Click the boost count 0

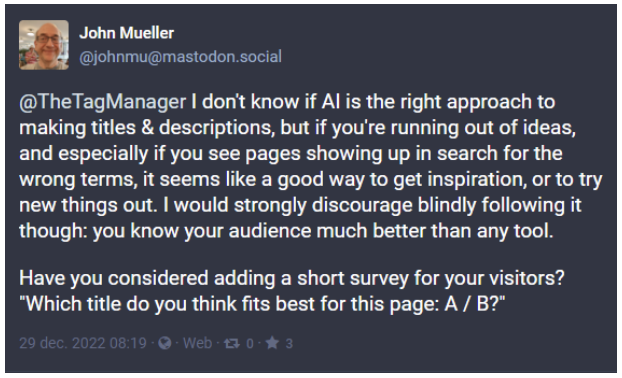(x=250, y=343)
